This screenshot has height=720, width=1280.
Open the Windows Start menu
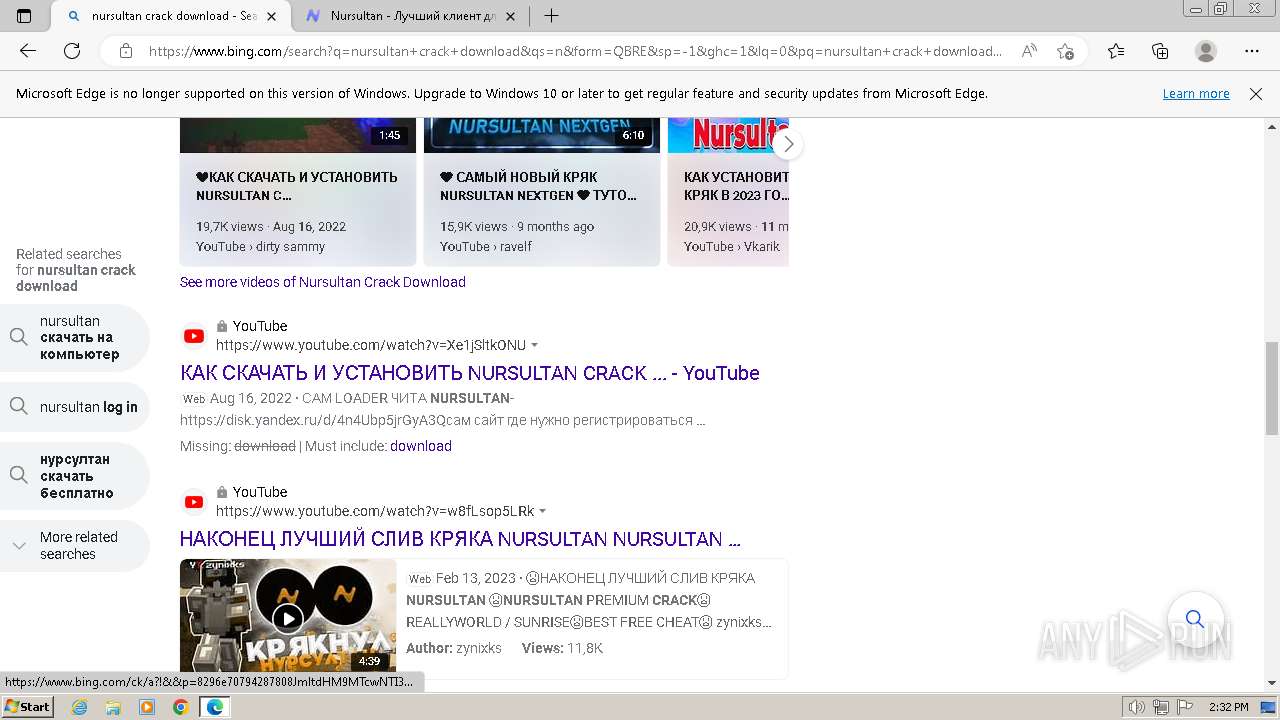coord(28,706)
